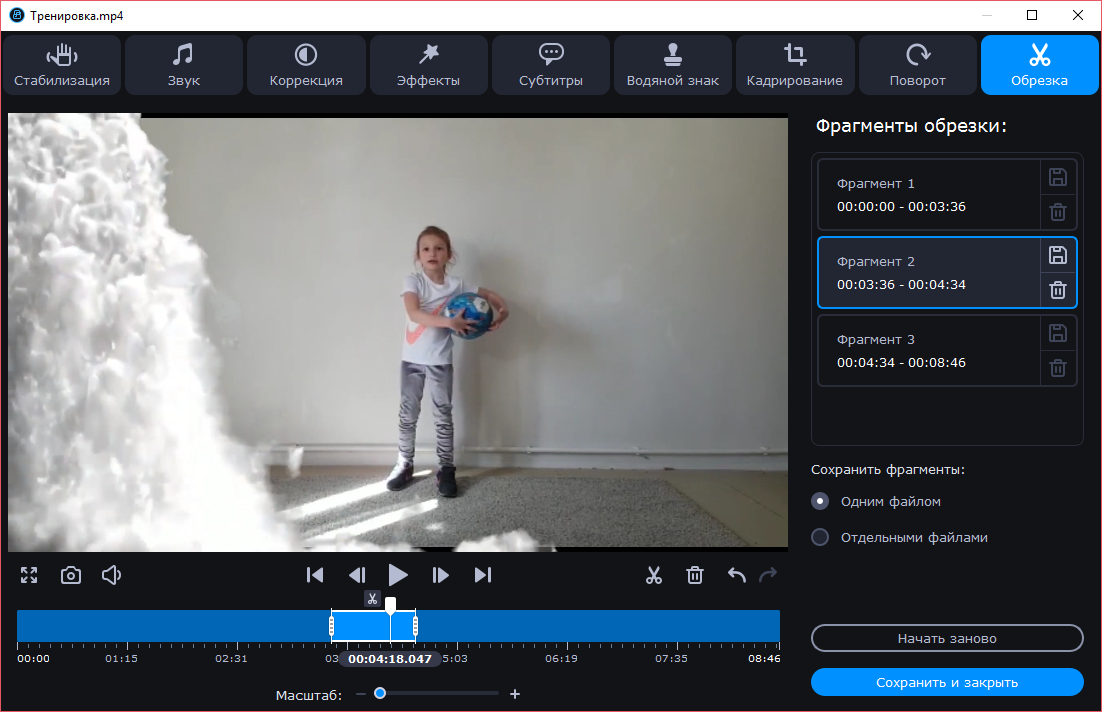Image resolution: width=1102 pixels, height=712 pixels.
Task: Take a snapshot with the camera icon
Action: point(71,575)
